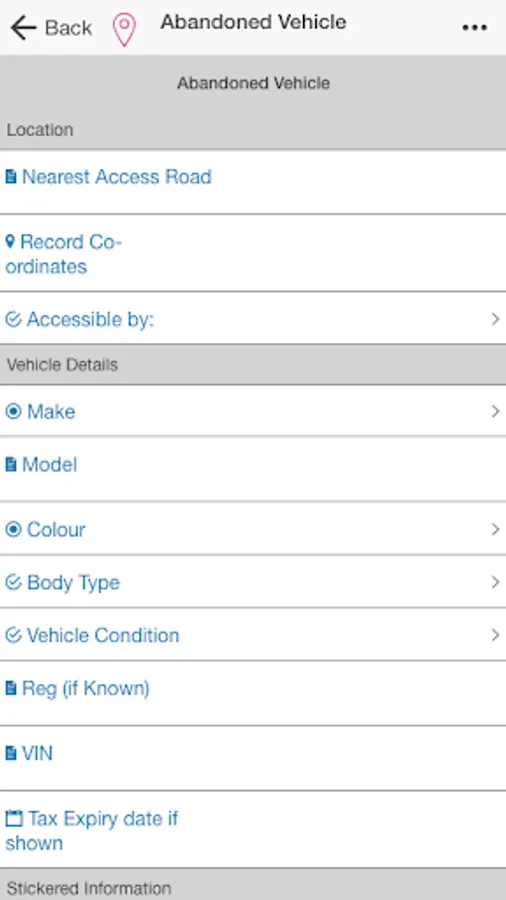Screen dimensions: 506x900
Task: Tap the red location pin icon
Action: coord(124,29)
